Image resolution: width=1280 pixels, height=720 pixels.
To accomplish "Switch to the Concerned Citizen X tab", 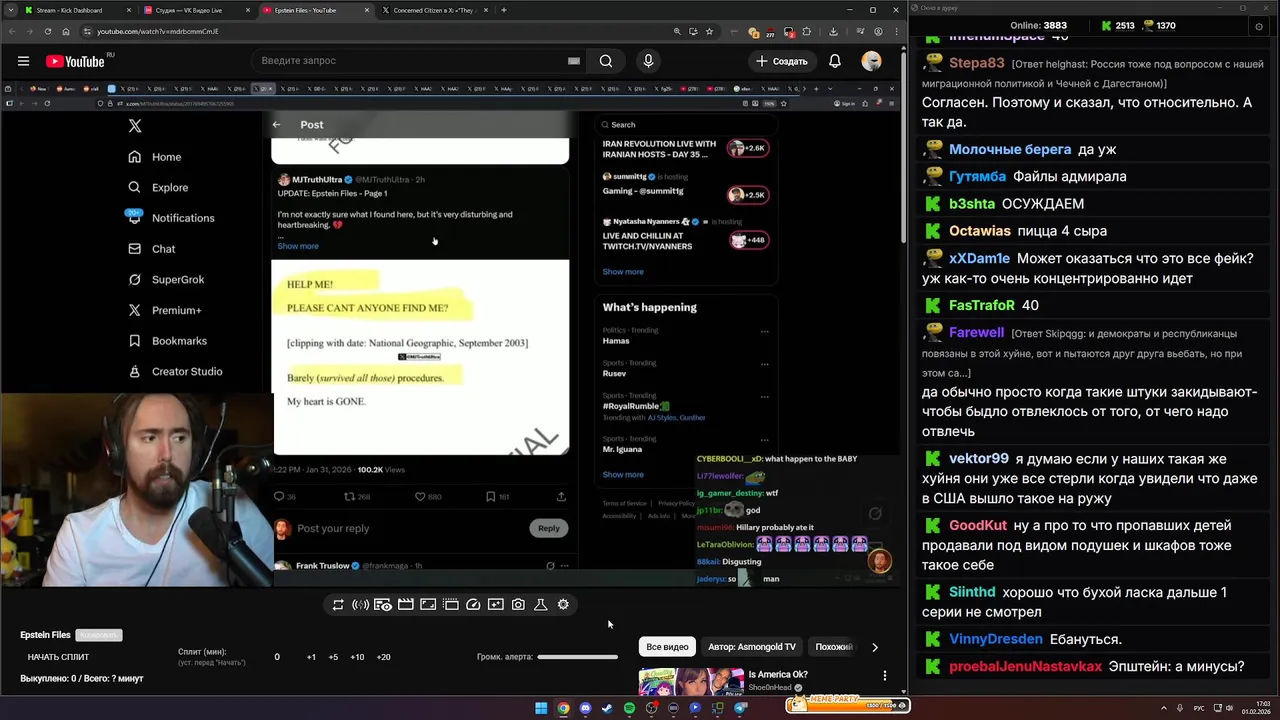I will (x=435, y=10).
